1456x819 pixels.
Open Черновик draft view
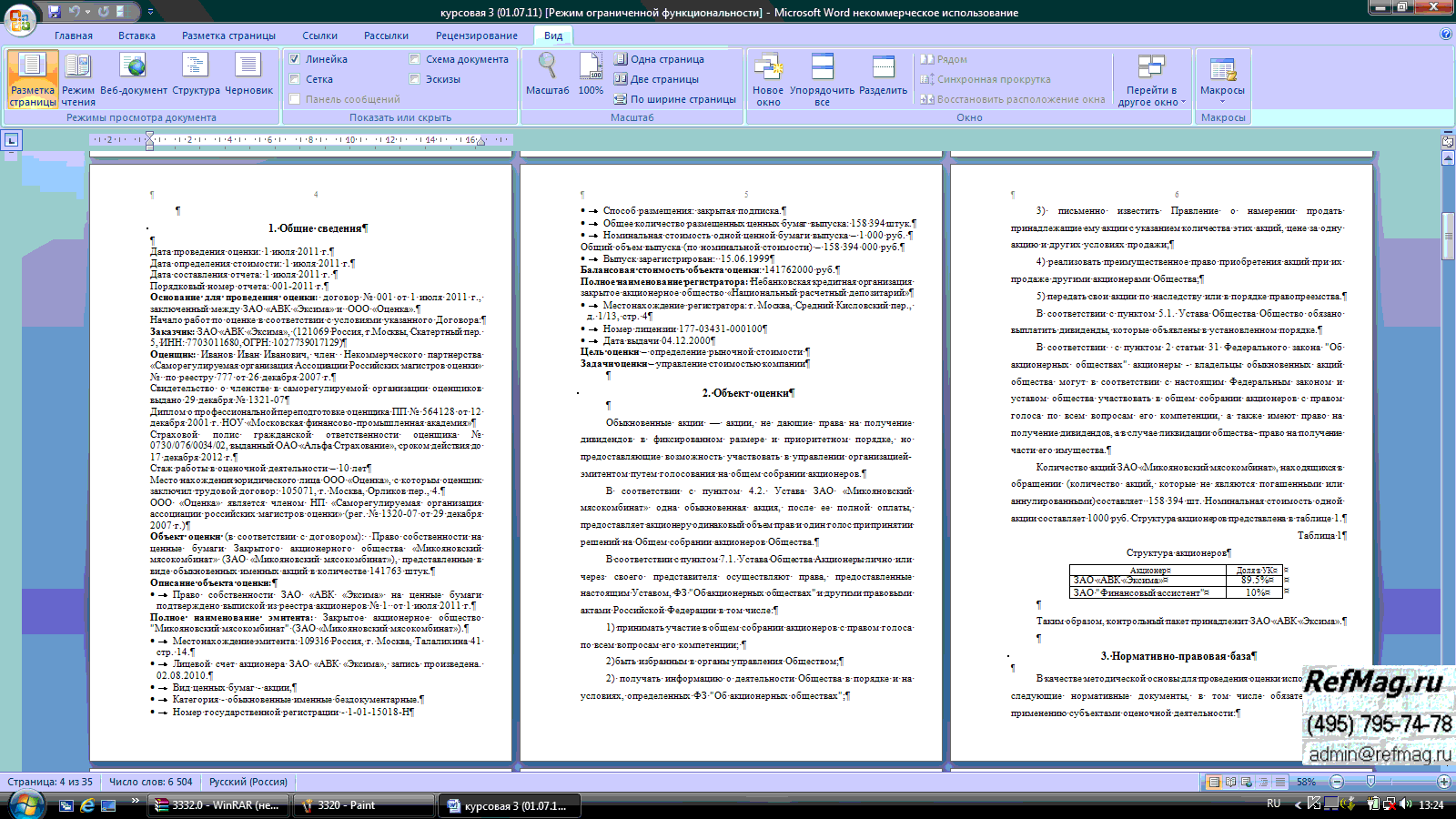248,78
